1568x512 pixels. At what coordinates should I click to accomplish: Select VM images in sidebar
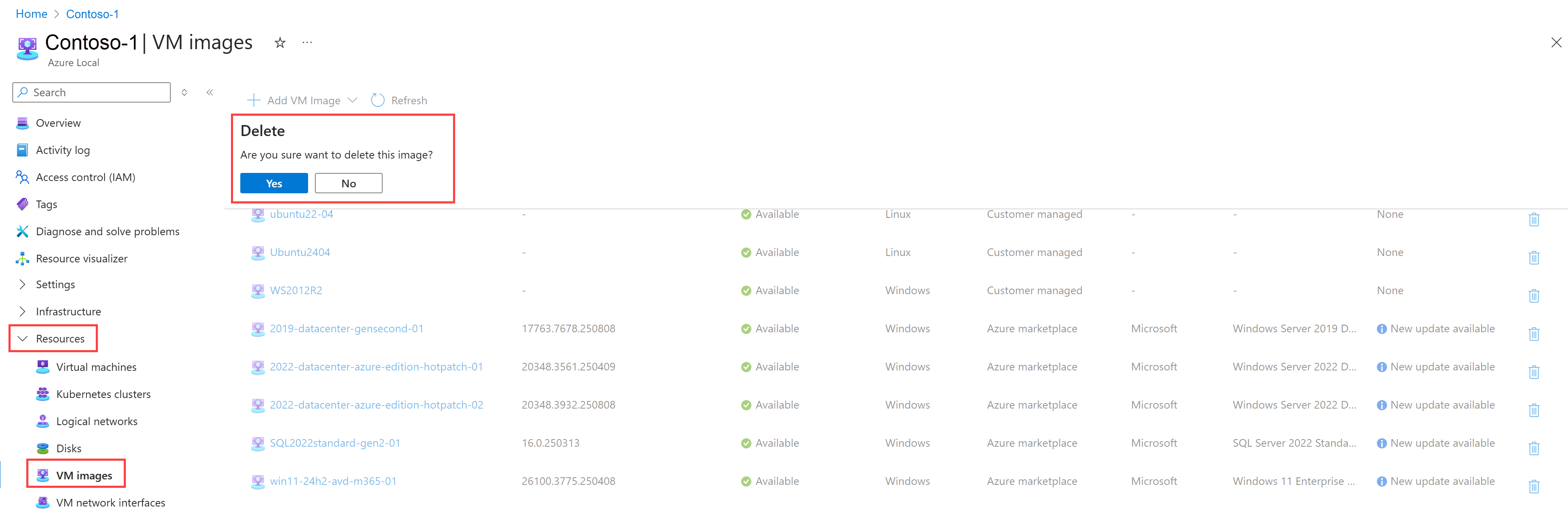84,476
